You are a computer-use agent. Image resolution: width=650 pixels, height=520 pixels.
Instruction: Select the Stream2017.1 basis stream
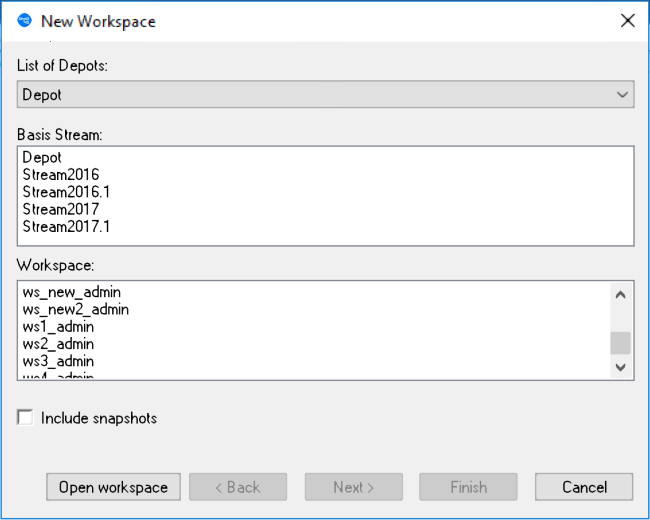tap(66, 226)
